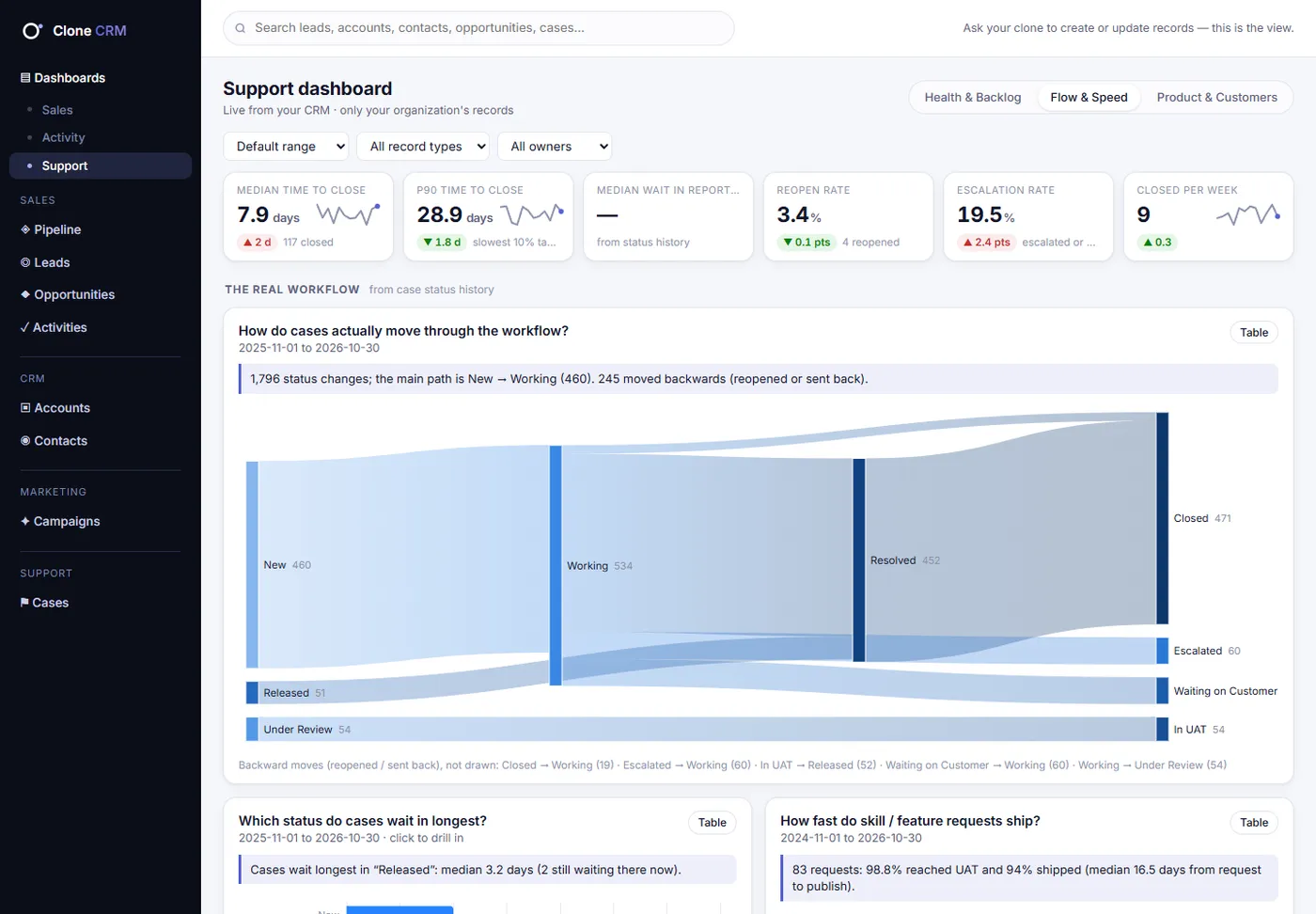Click the Median Time to Close sparkline
The height and width of the screenshot is (914, 1316).
tap(348, 214)
